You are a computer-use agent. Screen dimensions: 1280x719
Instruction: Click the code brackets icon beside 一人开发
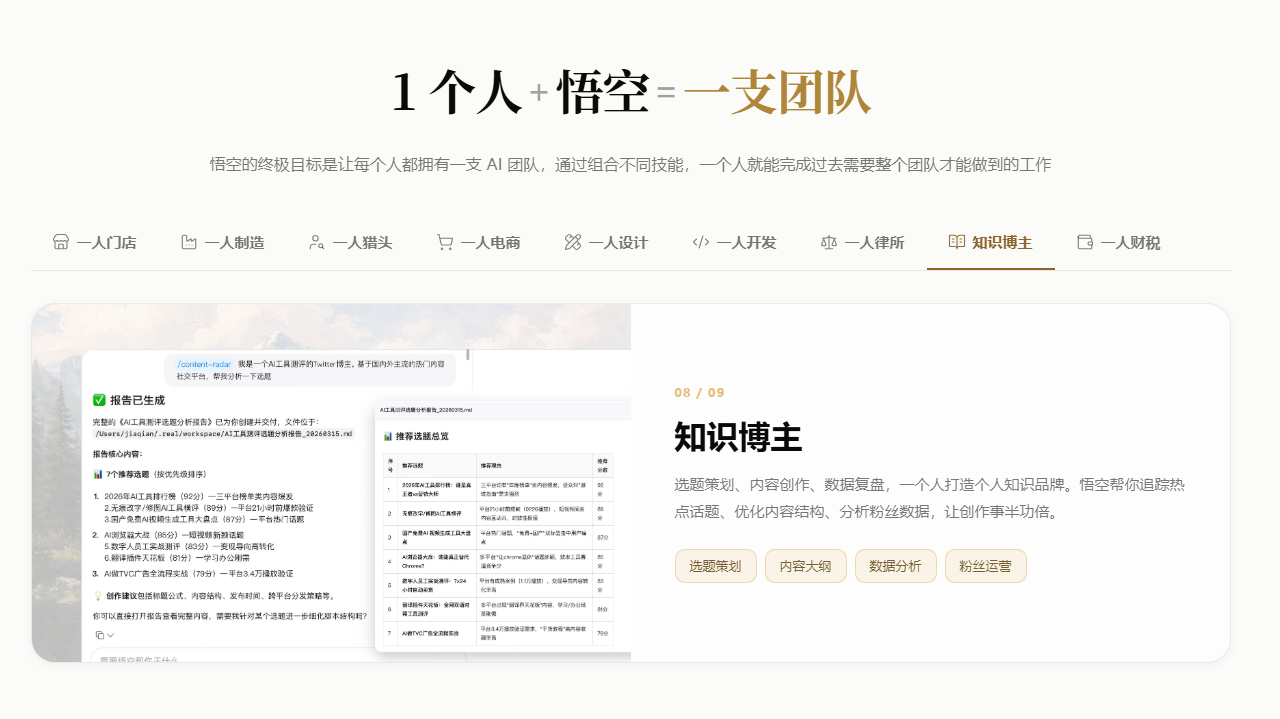[x=701, y=242]
